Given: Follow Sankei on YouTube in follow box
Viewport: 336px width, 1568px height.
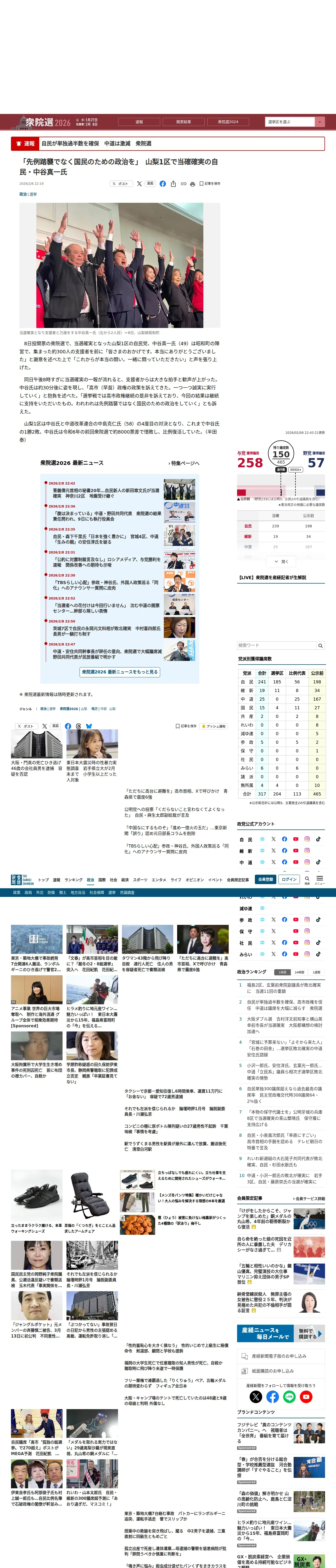Looking at the screenshot, I should tap(306, 1397).
